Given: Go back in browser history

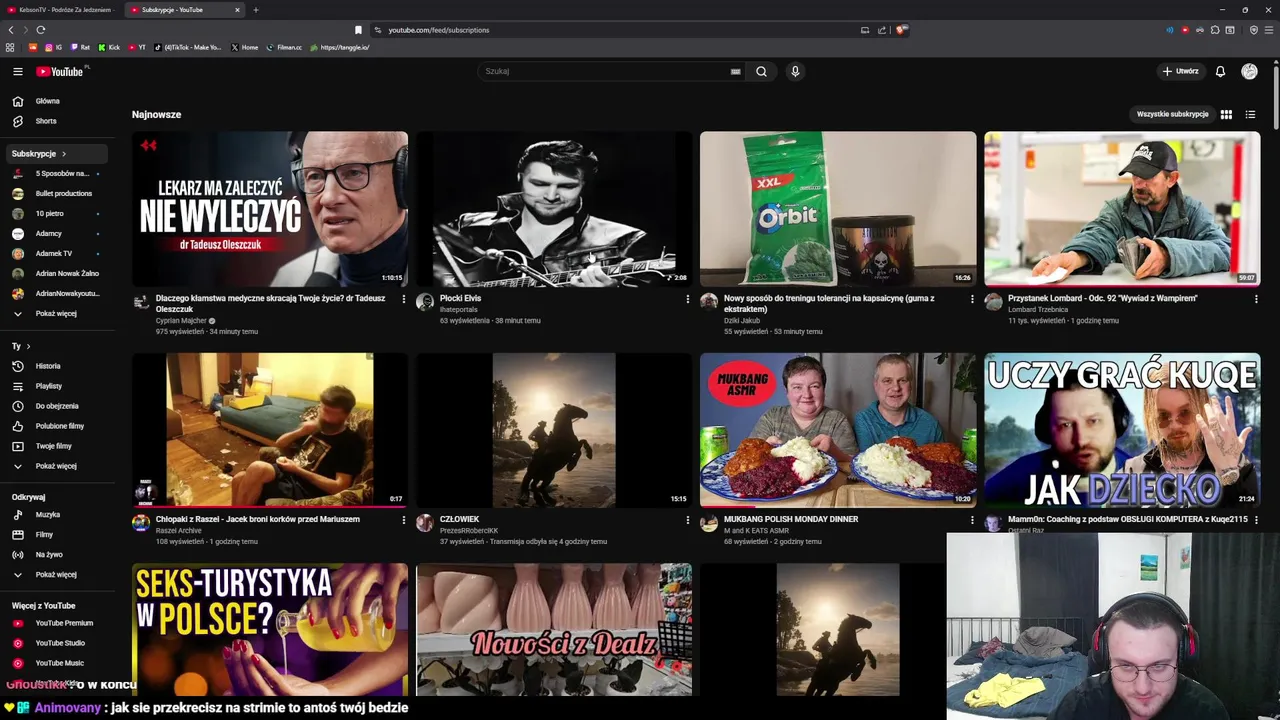Looking at the screenshot, I should [x=11, y=30].
